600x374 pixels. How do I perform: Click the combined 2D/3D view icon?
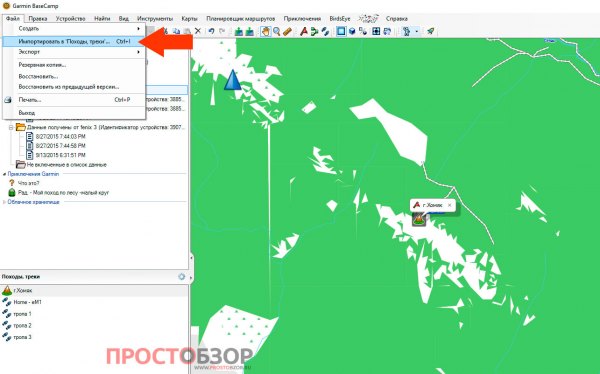pos(363,31)
